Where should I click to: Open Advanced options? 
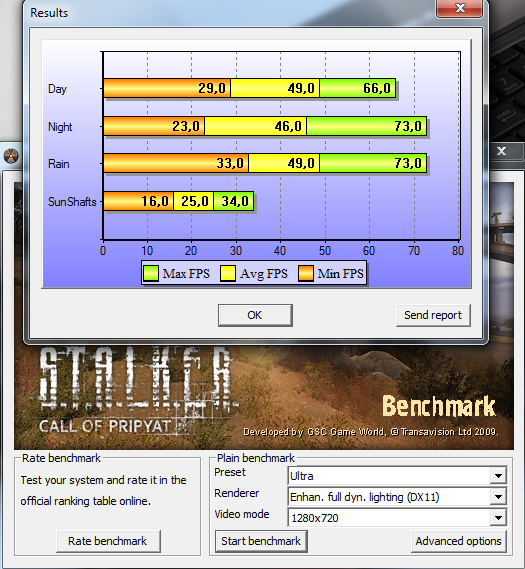click(x=459, y=541)
